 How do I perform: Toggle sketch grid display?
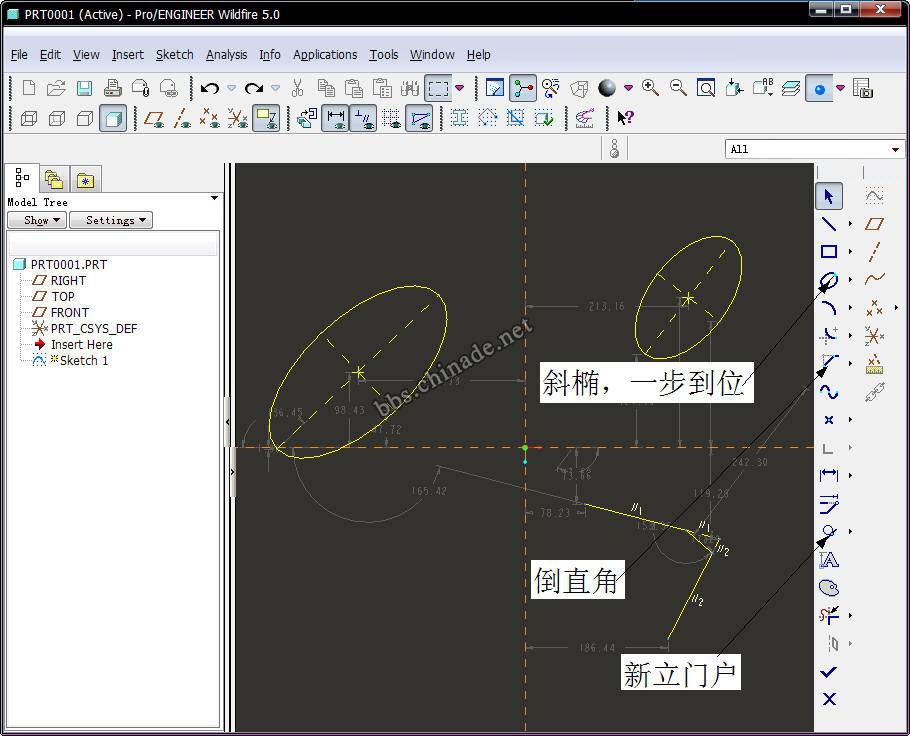391,118
